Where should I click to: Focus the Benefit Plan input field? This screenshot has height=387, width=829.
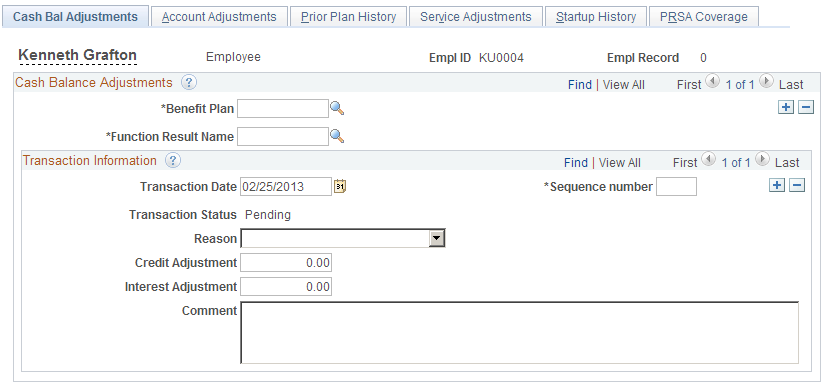click(x=283, y=108)
